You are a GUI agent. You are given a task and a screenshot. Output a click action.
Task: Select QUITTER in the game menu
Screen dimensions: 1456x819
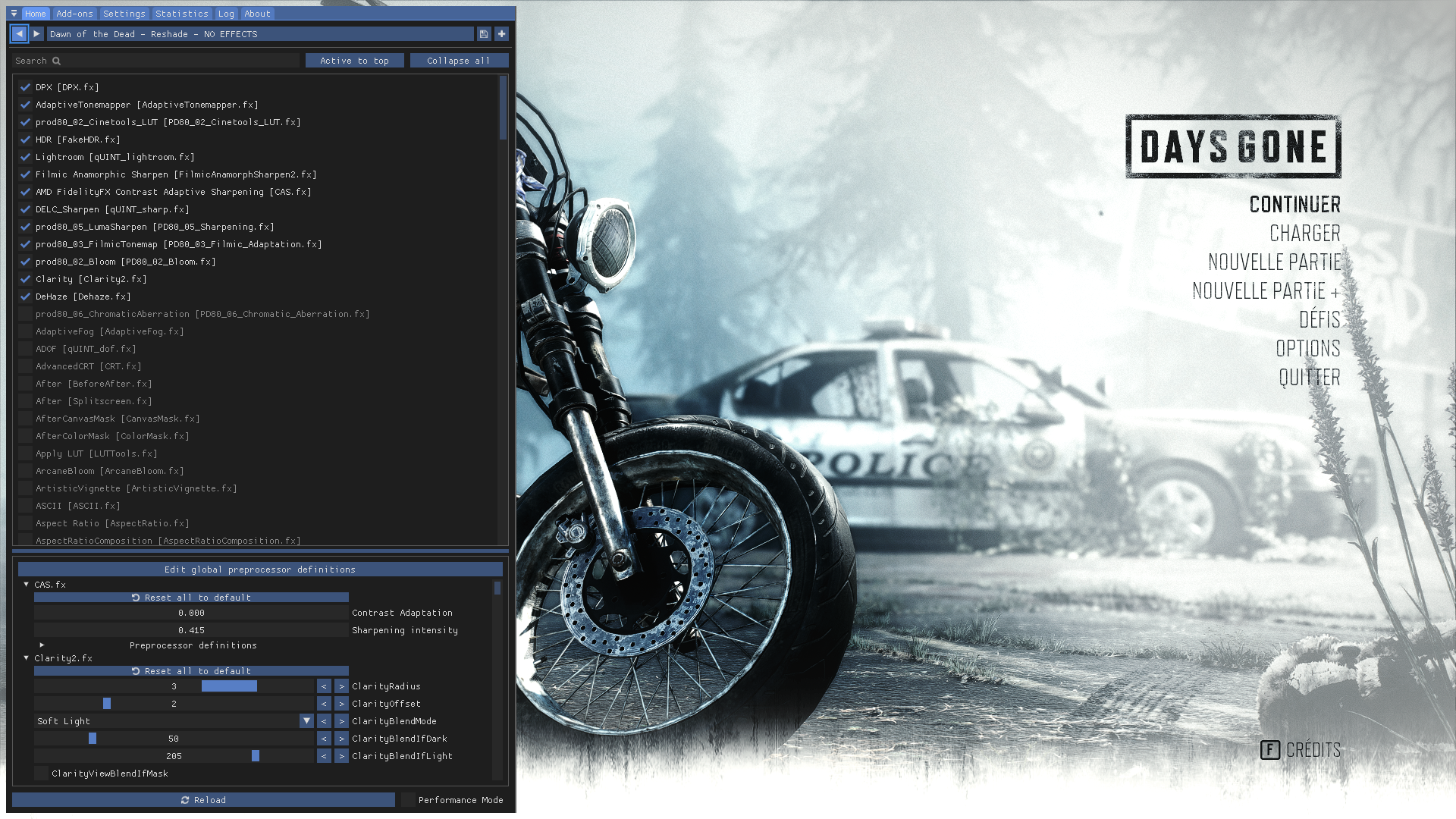[x=1310, y=378]
